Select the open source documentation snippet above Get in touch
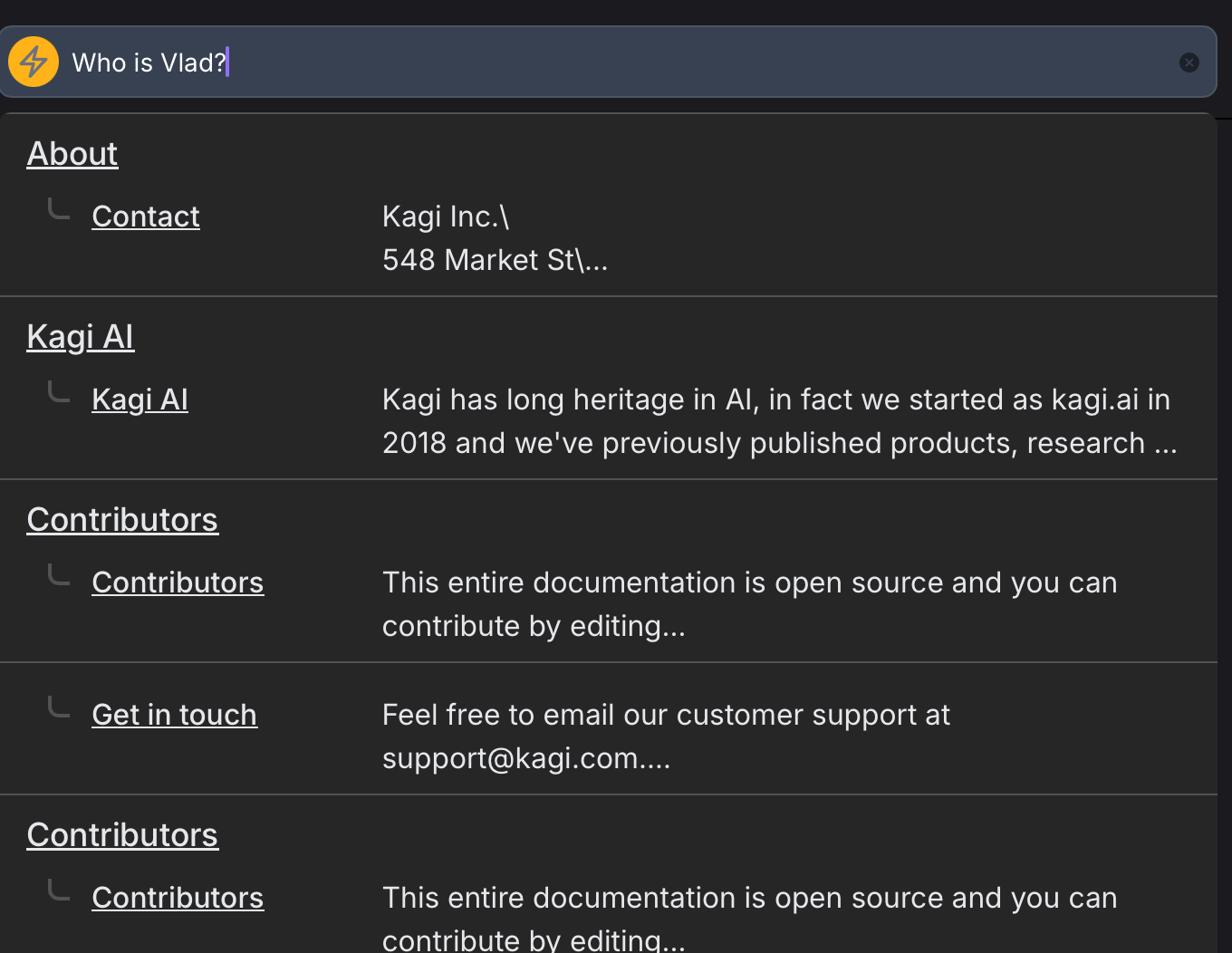This screenshot has height=953, width=1232. (x=749, y=604)
